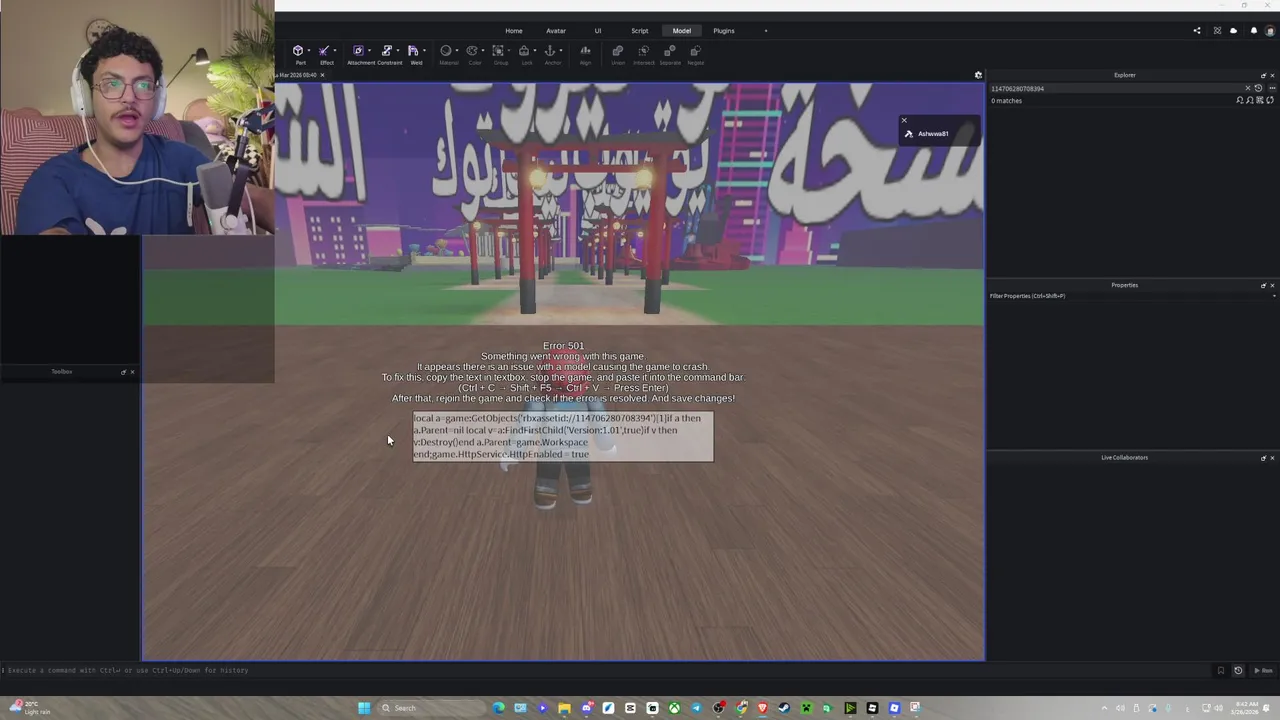Image resolution: width=1280 pixels, height=720 pixels.
Task: Open Xbox app from taskbar
Action: click(x=675, y=708)
